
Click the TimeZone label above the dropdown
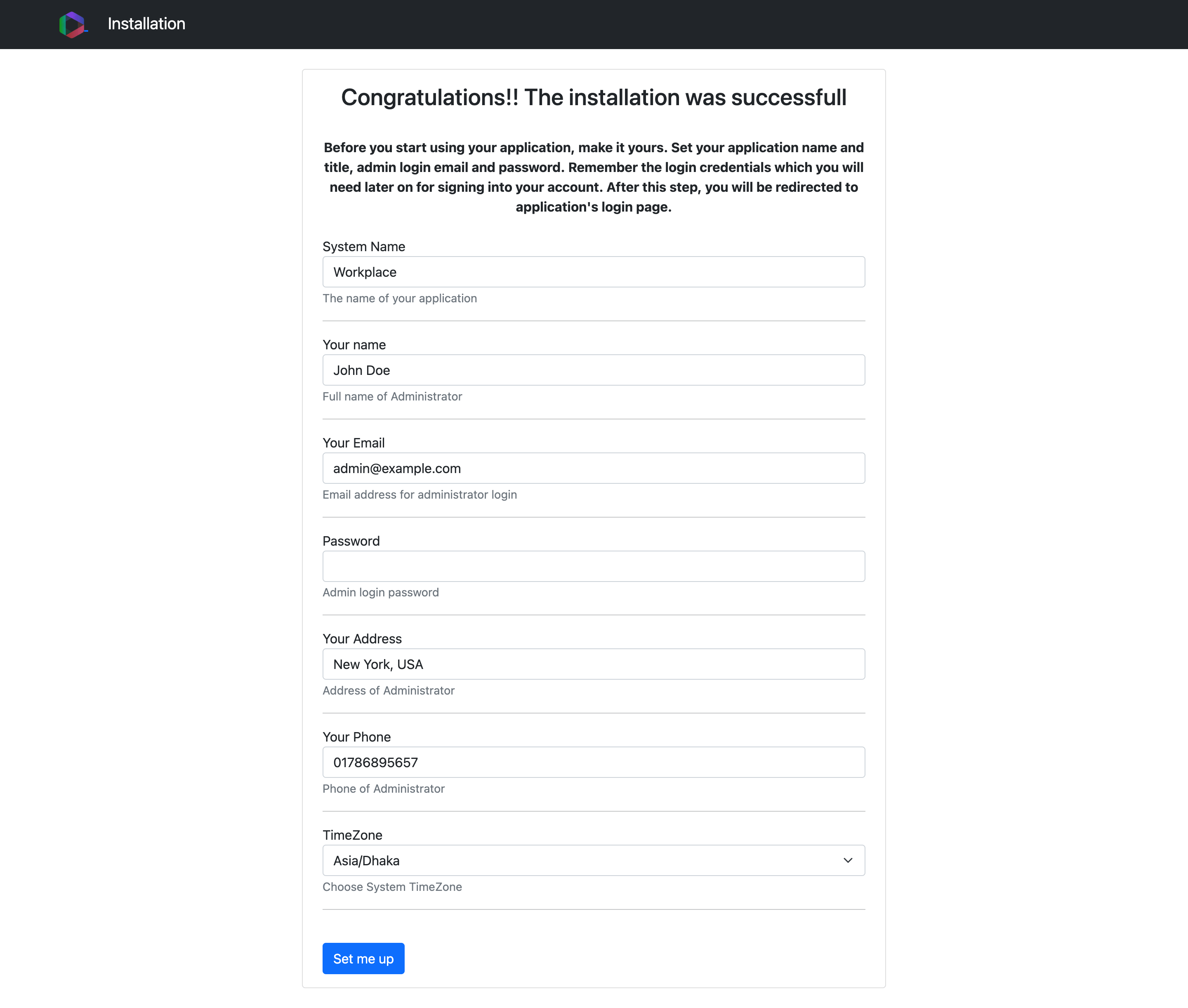pyautogui.click(x=352, y=836)
